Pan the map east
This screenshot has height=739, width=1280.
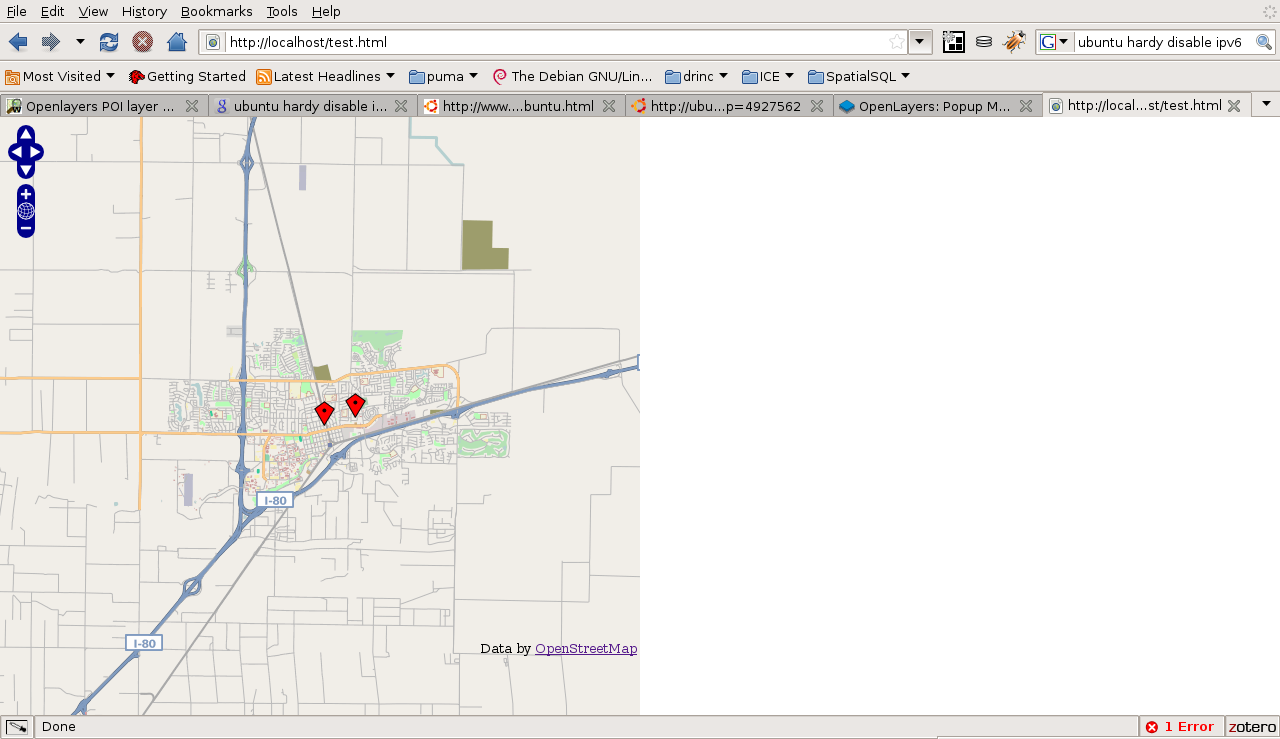point(36,152)
